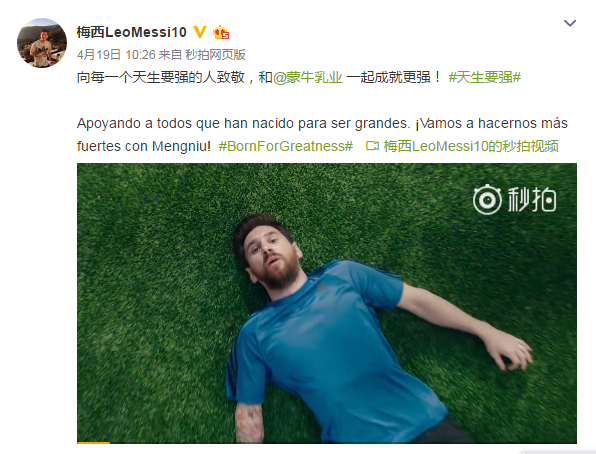This screenshot has width=596, height=454.
Task: Click the Spanish caption text of post
Action: click(322, 135)
